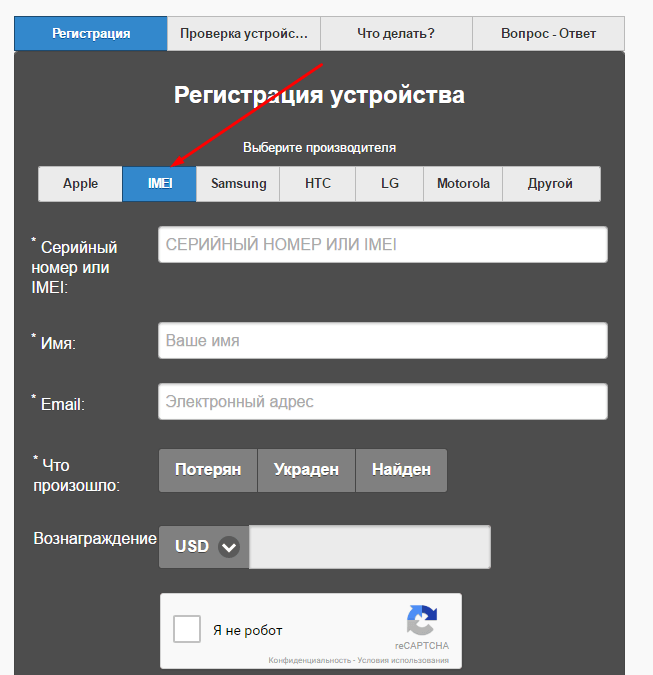Pick LG as manufacturer
This screenshot has width=653, height=675.
click(390, 184)
